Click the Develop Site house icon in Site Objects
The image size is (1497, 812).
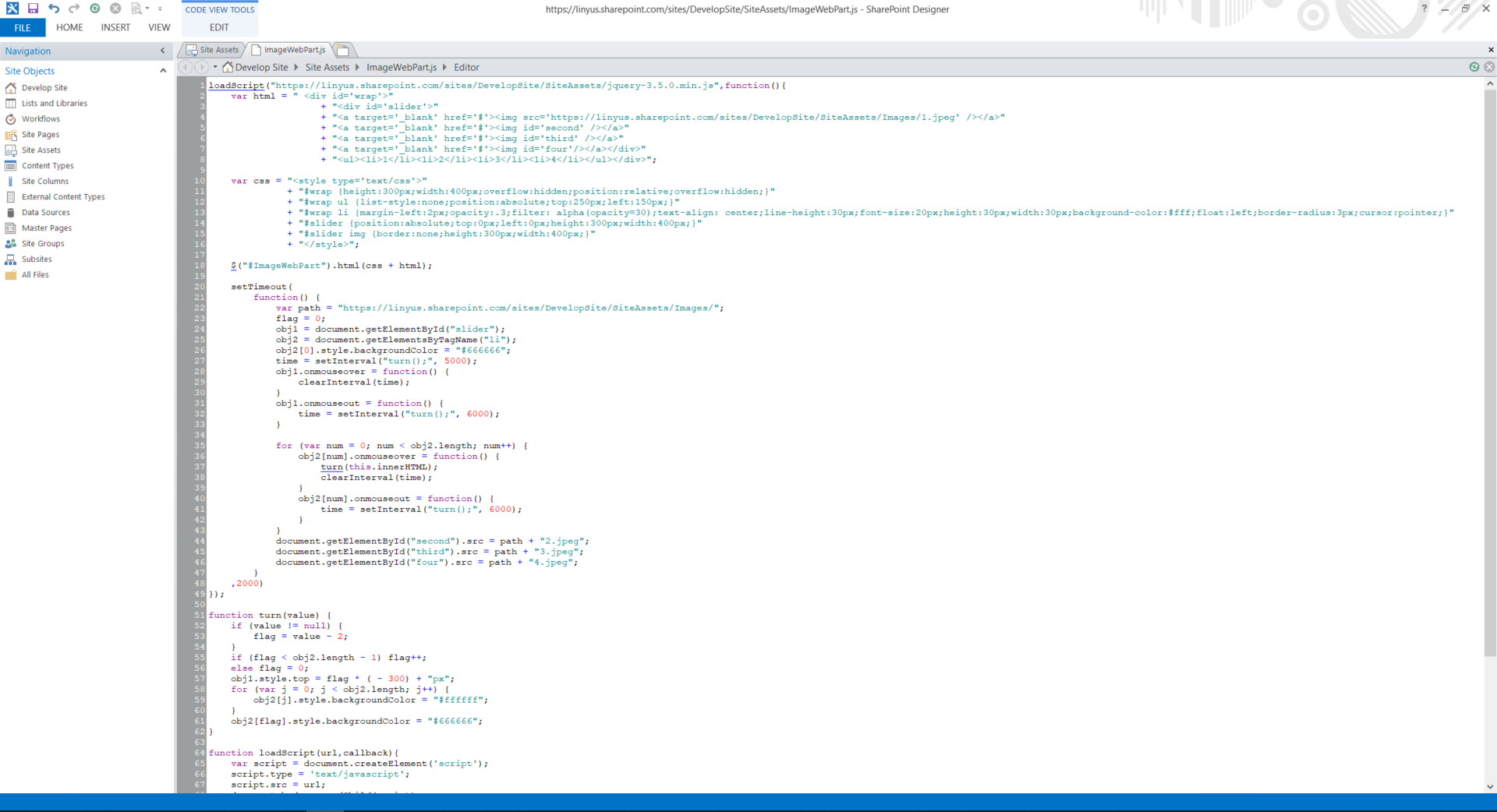(x=11, y=88)
